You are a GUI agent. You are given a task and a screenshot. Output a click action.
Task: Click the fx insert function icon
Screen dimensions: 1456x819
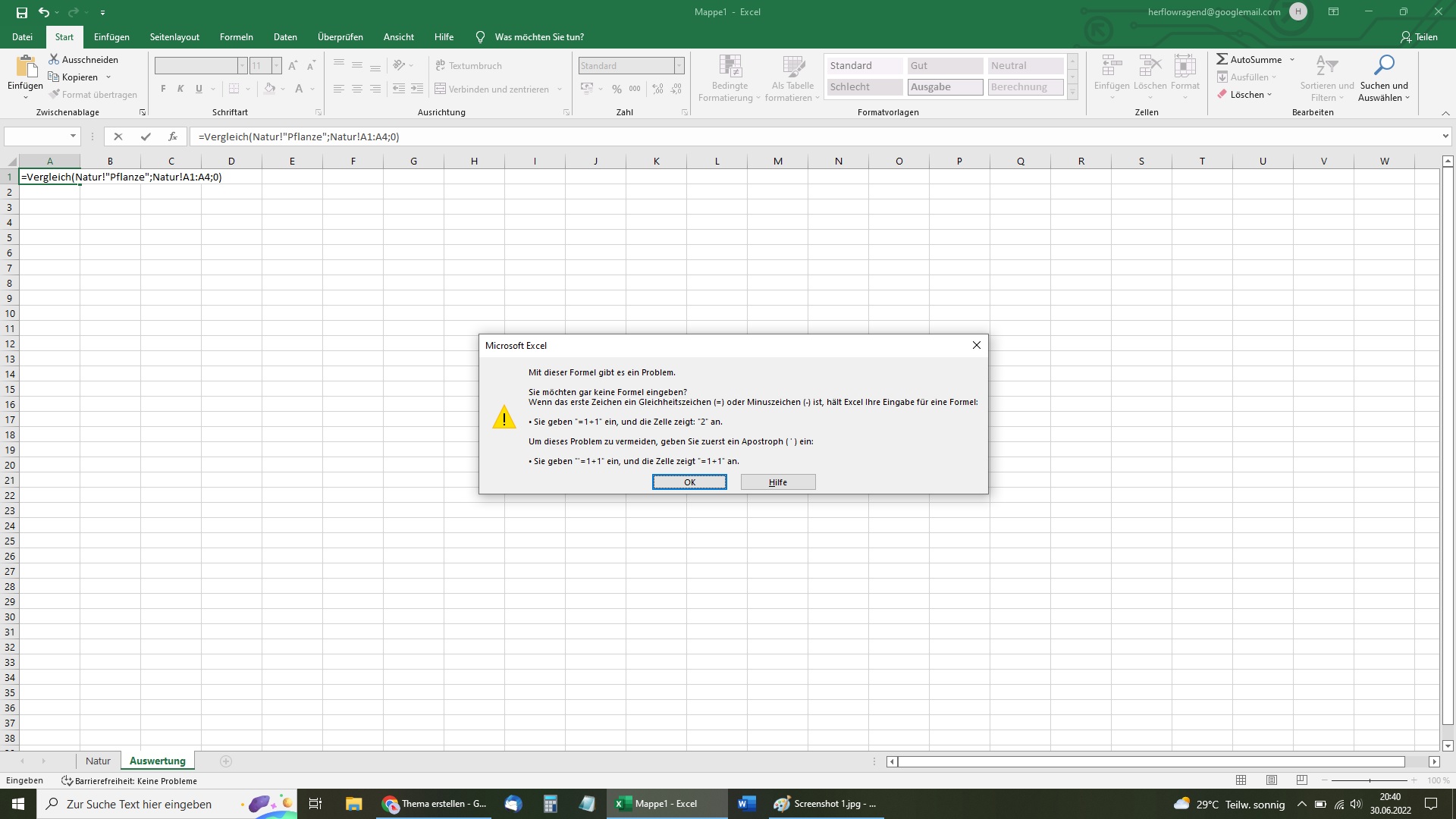(173, 136)
